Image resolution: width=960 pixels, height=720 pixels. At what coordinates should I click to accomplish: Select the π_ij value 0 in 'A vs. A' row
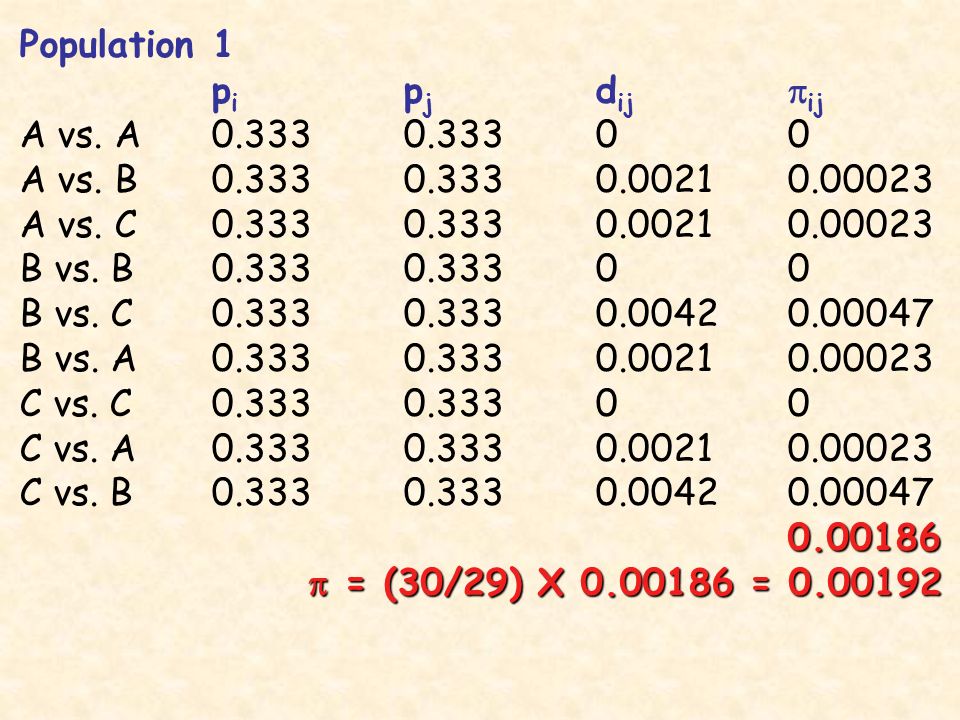coord(798,135)
